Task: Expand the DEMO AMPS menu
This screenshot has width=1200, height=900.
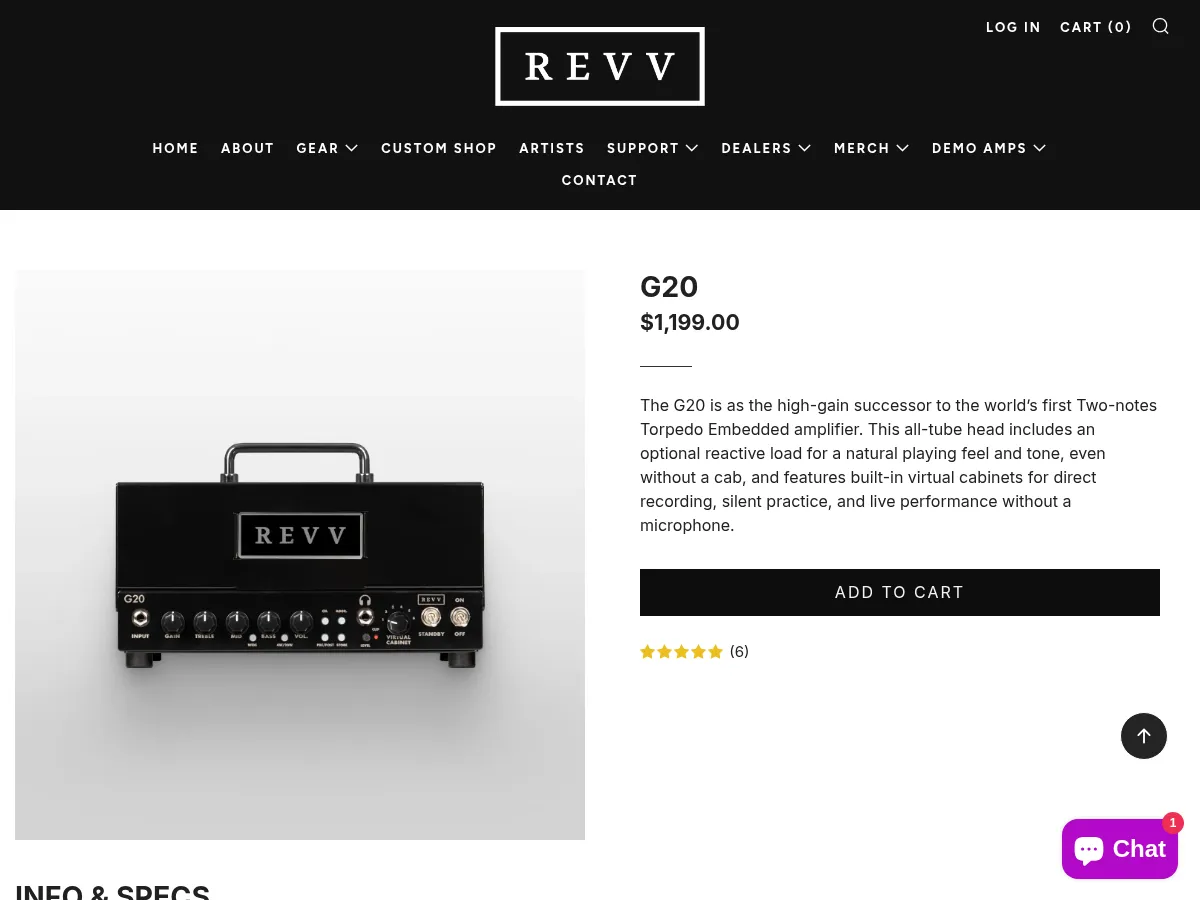Action: click(988, 148)
